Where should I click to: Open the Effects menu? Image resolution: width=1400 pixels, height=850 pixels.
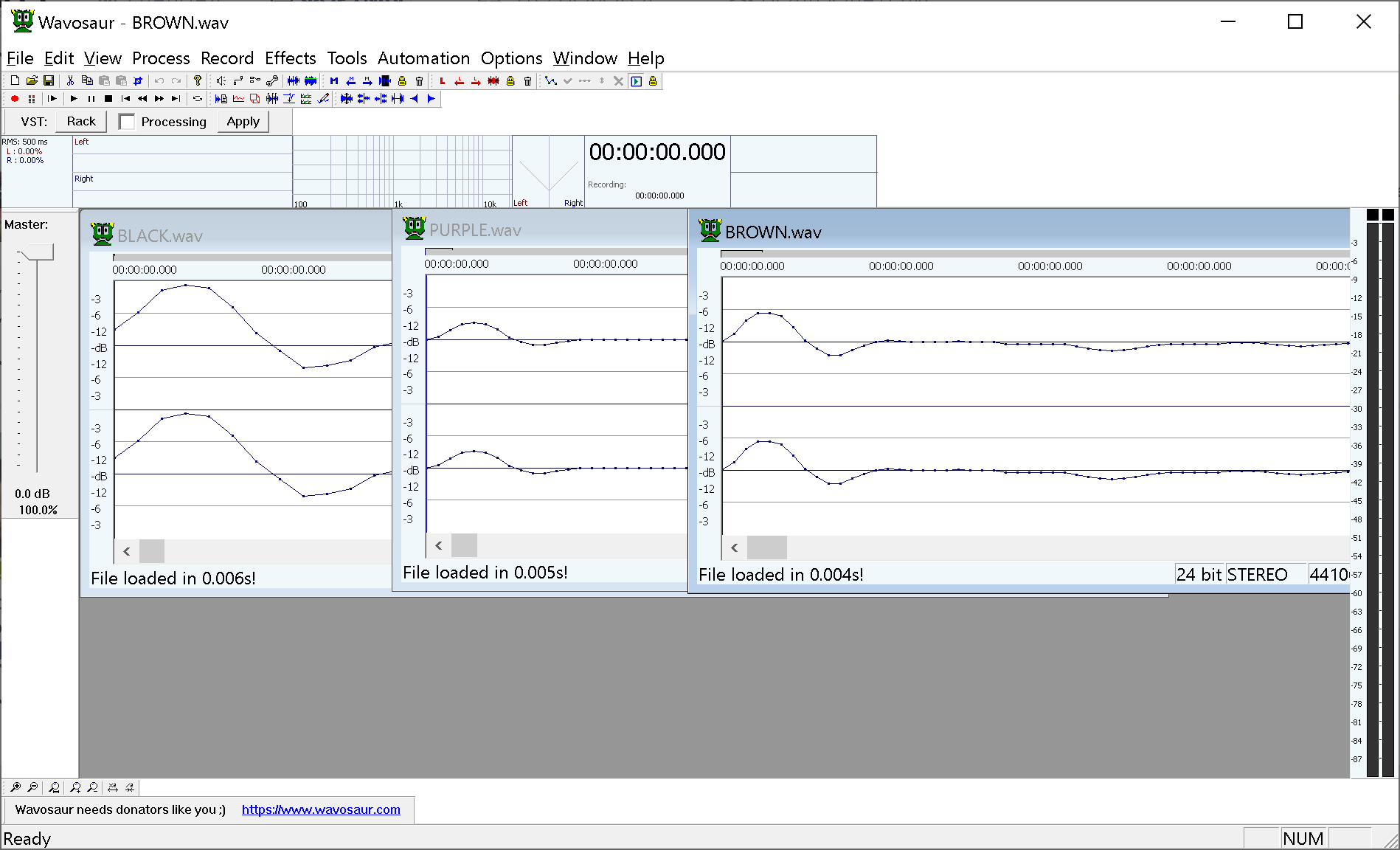pyautogui.click(x=291, y=58)
